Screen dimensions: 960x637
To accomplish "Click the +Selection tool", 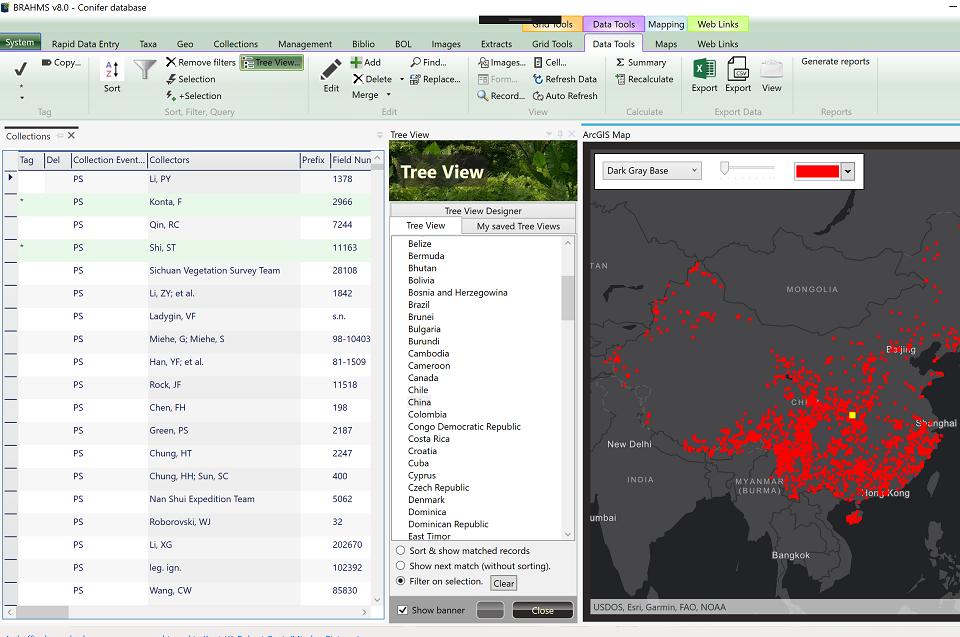I will [194, 96].
